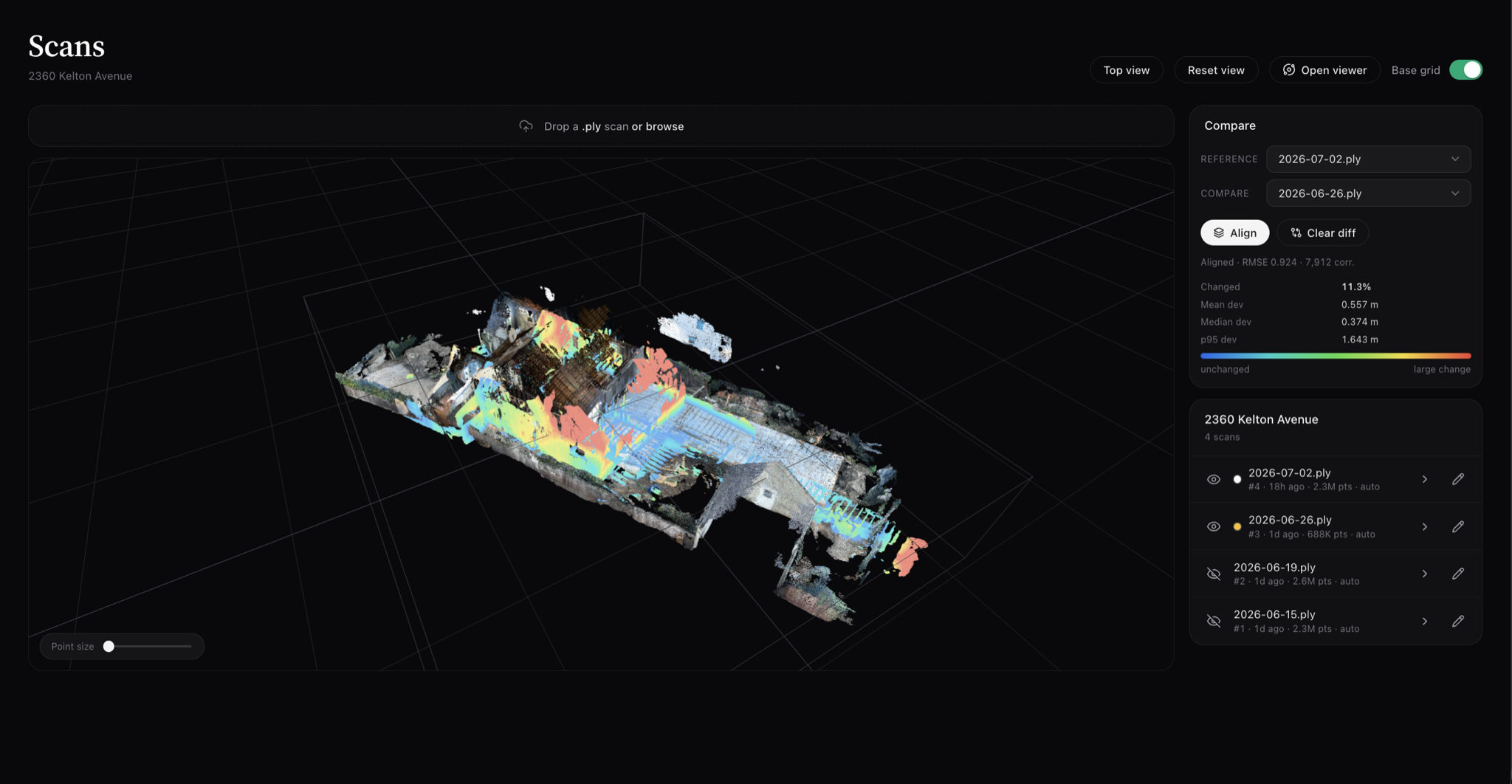The image size is (1512, 784).
Task: Click the 2026-06-19.ply scan name
Action: tap(1274, 567)
